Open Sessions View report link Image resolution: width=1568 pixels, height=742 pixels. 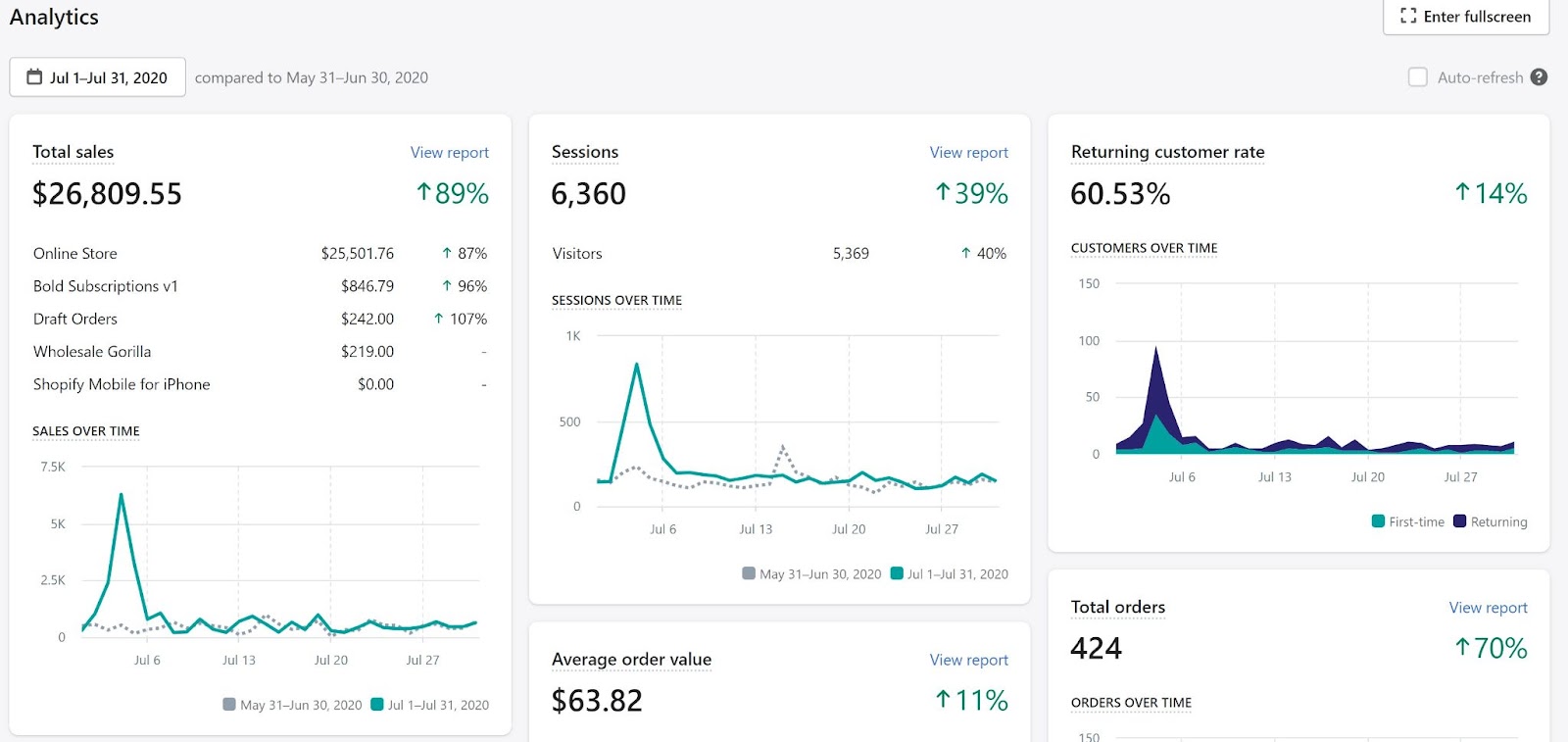point(969,152)
